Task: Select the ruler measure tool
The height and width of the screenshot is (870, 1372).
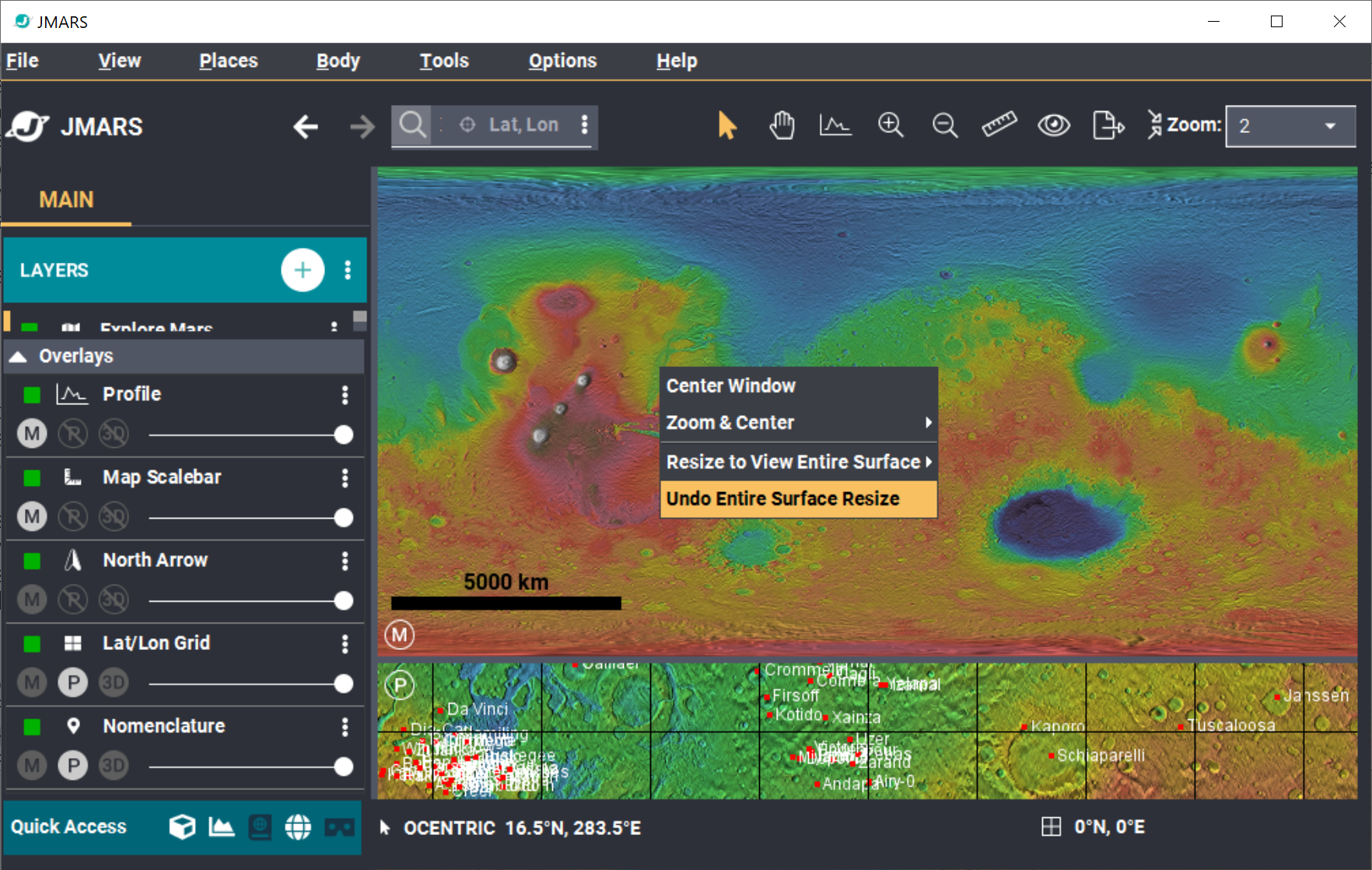Action: (999, 124)
